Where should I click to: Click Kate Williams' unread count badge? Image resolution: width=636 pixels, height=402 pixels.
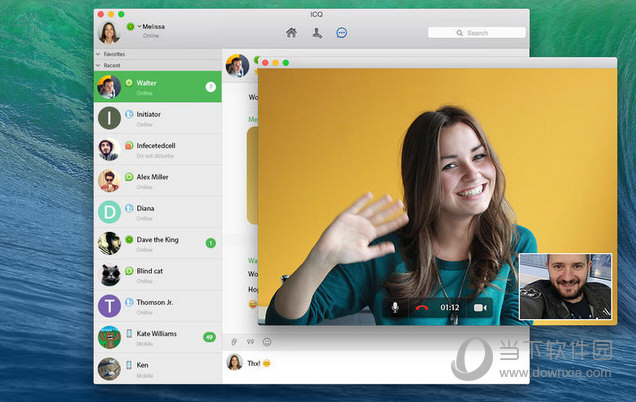(x=209, y=337)
